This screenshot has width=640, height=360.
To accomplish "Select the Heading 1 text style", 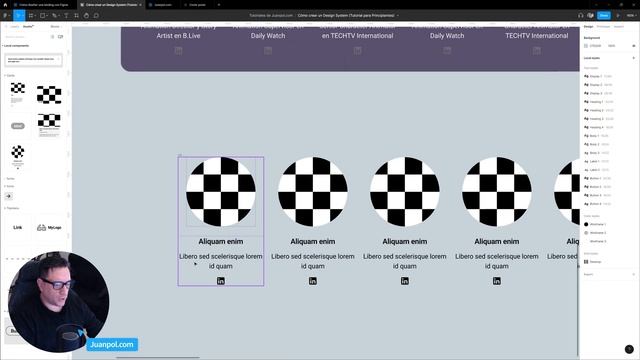I will 599,102.
